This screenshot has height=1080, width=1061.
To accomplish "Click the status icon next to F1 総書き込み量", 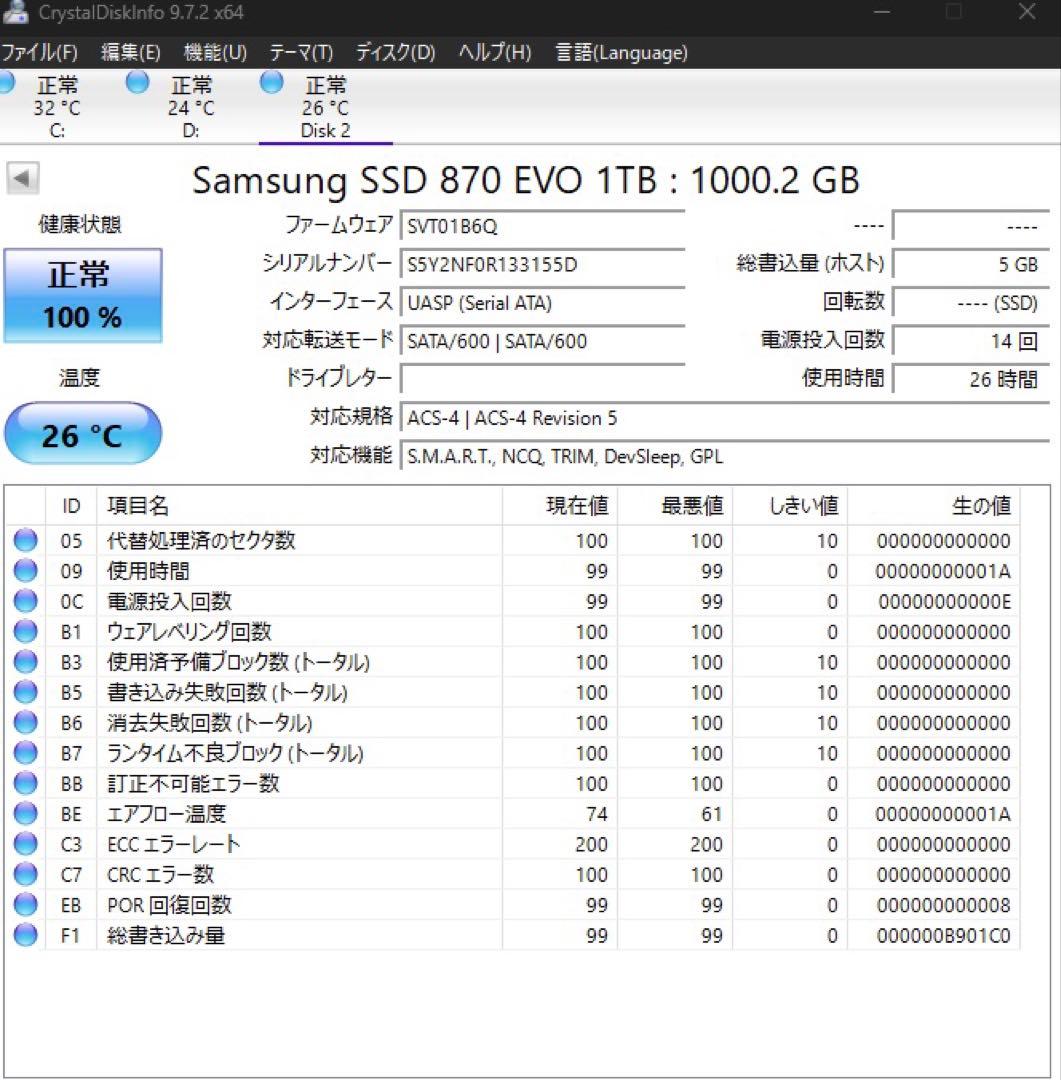I will click(x=25, y=935).
